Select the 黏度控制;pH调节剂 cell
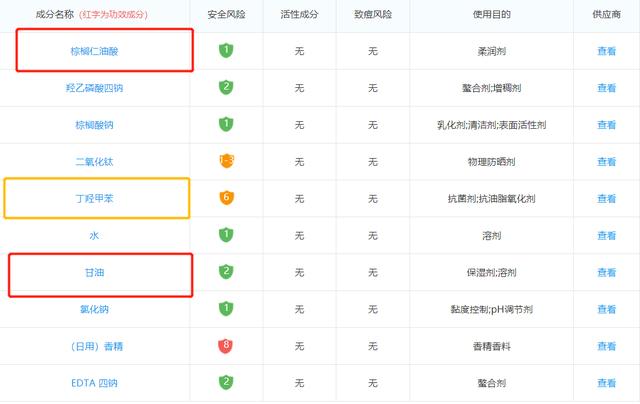The width and height of the screenshot is (640, 404). click(x=491, y=309)
